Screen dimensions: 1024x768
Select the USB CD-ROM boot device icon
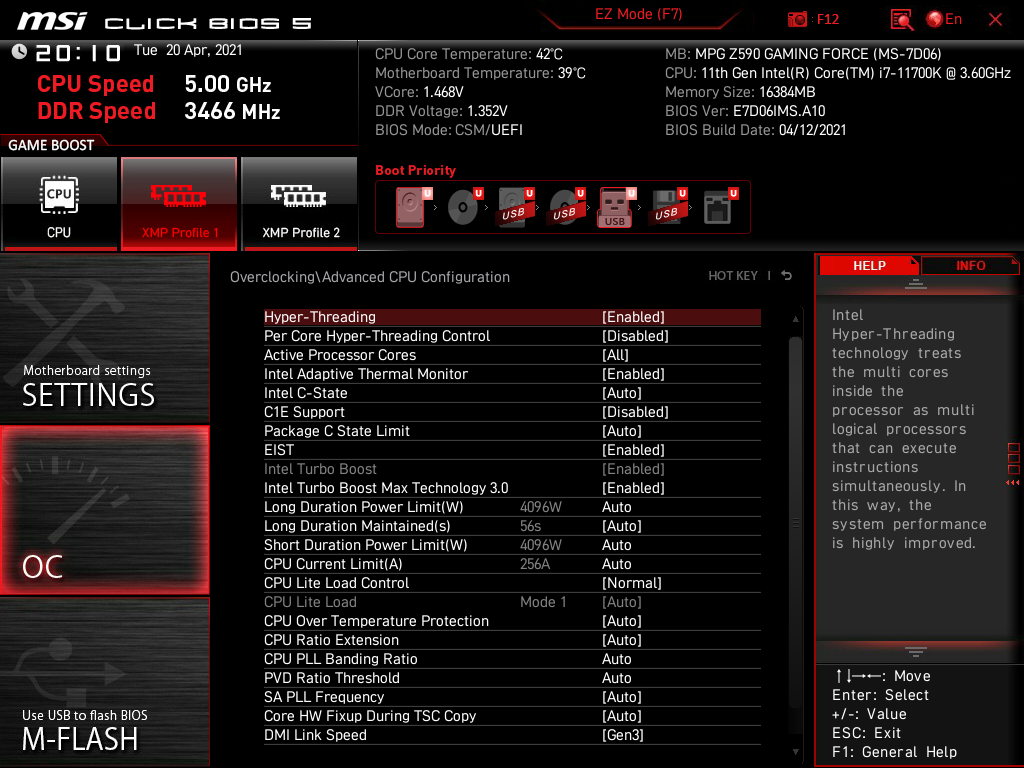click(x=567, y=207)
